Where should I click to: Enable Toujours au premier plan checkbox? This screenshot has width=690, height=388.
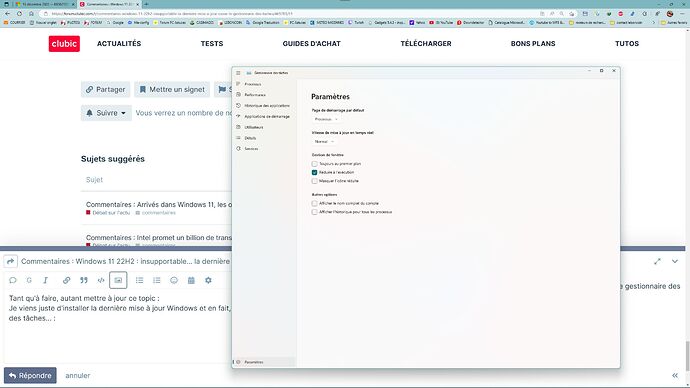314,164
